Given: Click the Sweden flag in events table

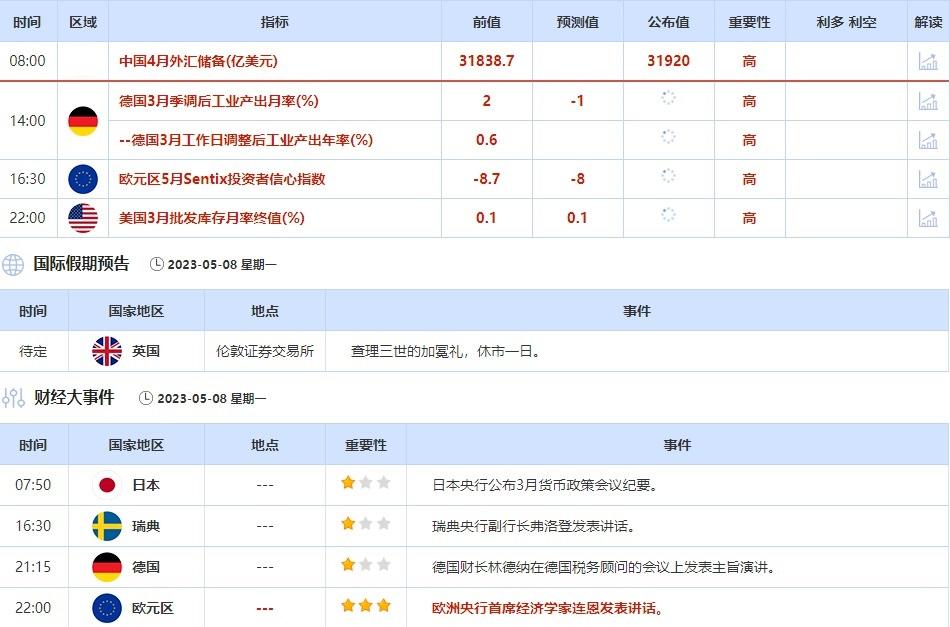Looking at the screenshot, I should pos(107,526).
